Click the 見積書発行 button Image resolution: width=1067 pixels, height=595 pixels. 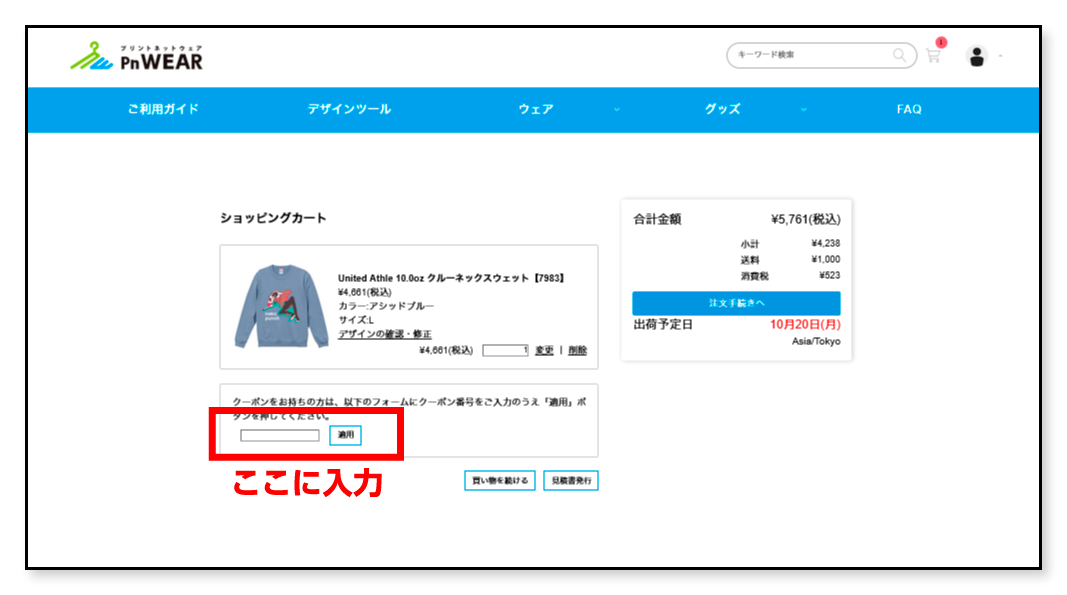(572, 480)
